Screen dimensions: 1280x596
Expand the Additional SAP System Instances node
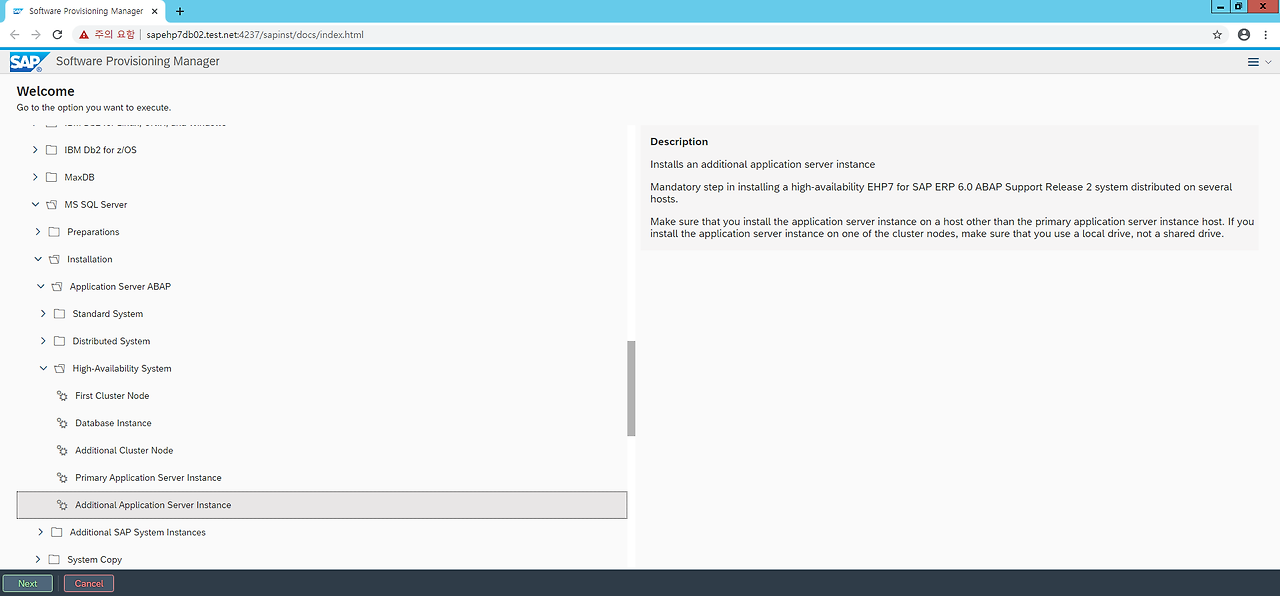pyautogui.click(x=41, y=532)
